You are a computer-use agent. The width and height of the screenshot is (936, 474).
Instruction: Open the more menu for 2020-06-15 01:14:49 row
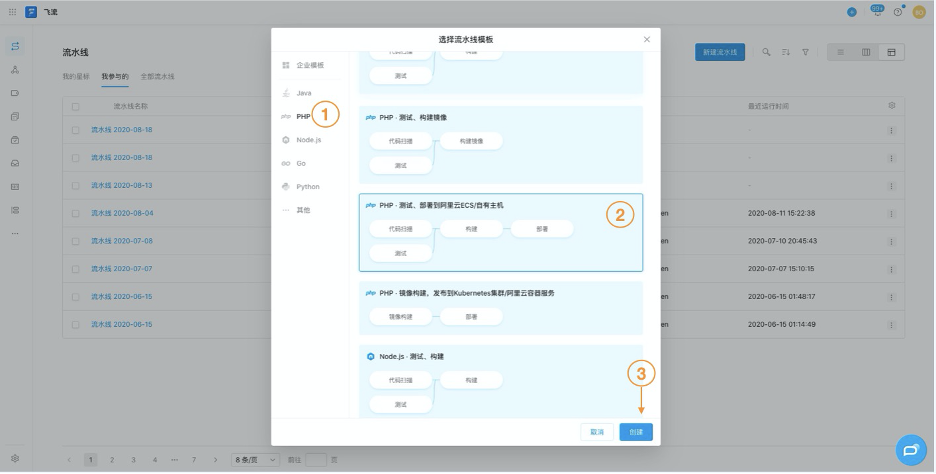892,325
